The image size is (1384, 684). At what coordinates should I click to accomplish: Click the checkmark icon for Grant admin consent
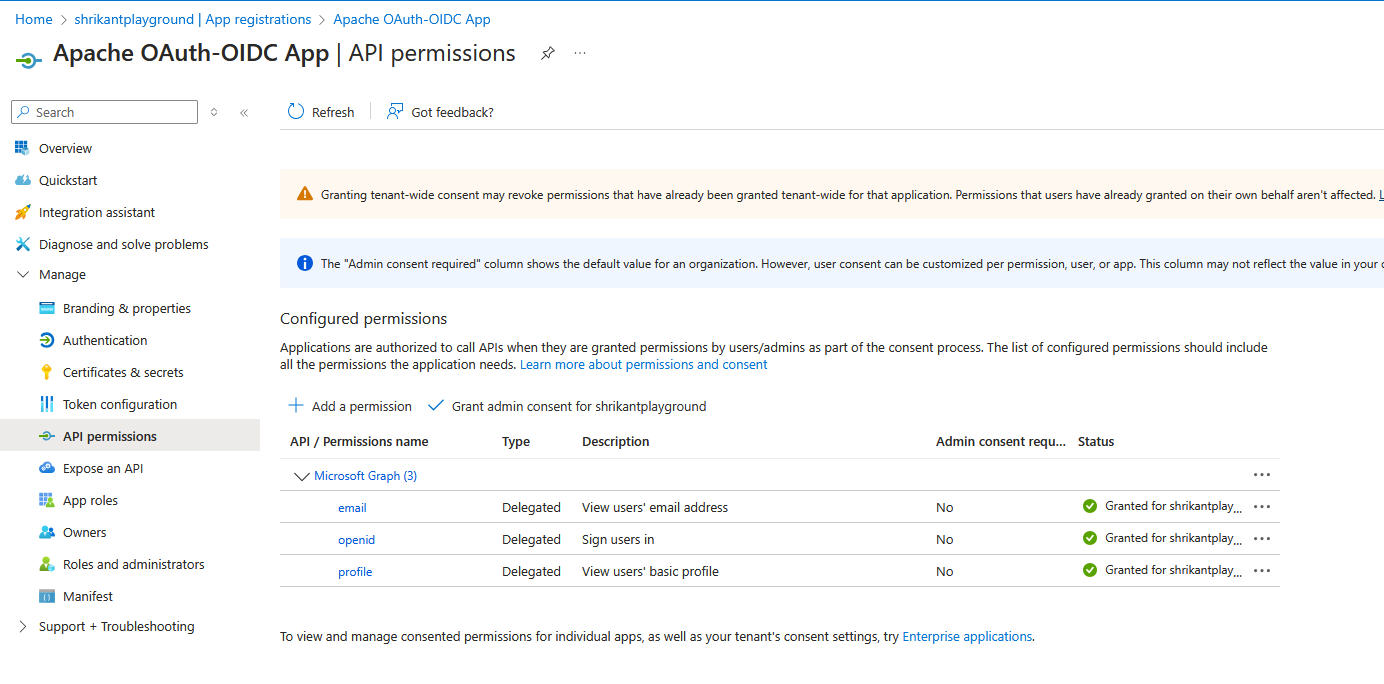[435, 405]
